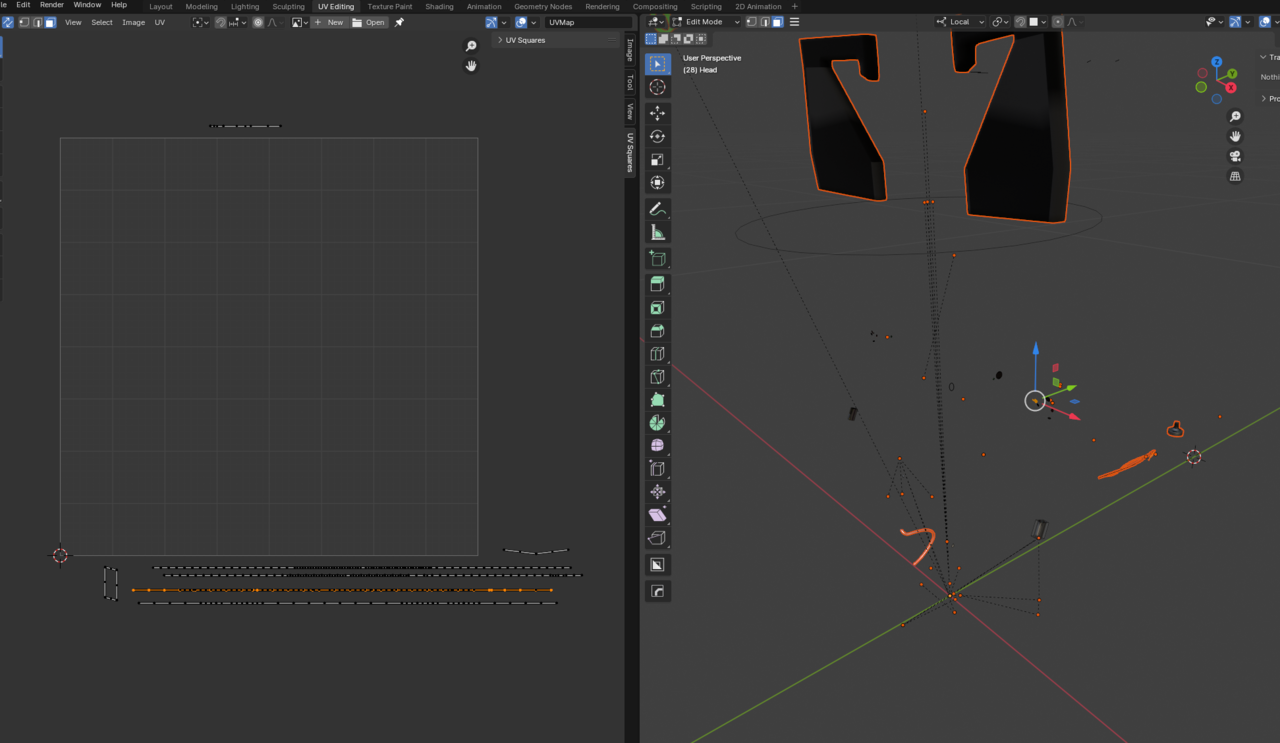The height and width of the screenshot is (743, 1280).
Task: Open the Local transform orientation dropdown
Action: tap(960, 22)
